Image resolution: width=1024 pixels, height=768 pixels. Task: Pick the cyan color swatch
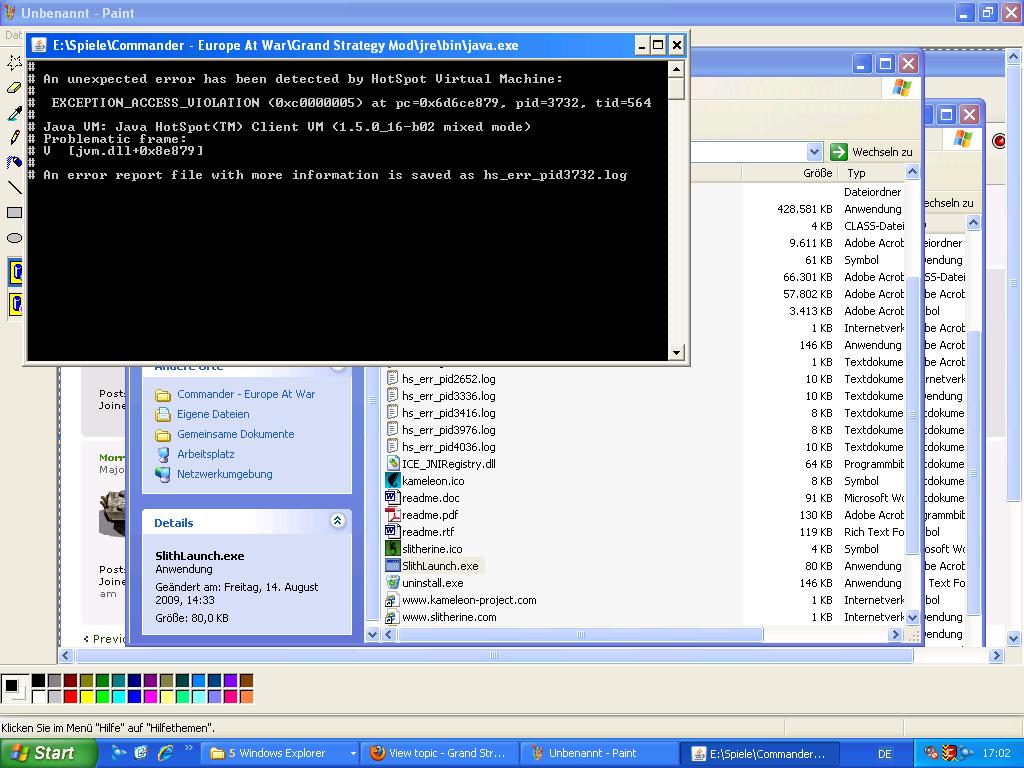118,697
